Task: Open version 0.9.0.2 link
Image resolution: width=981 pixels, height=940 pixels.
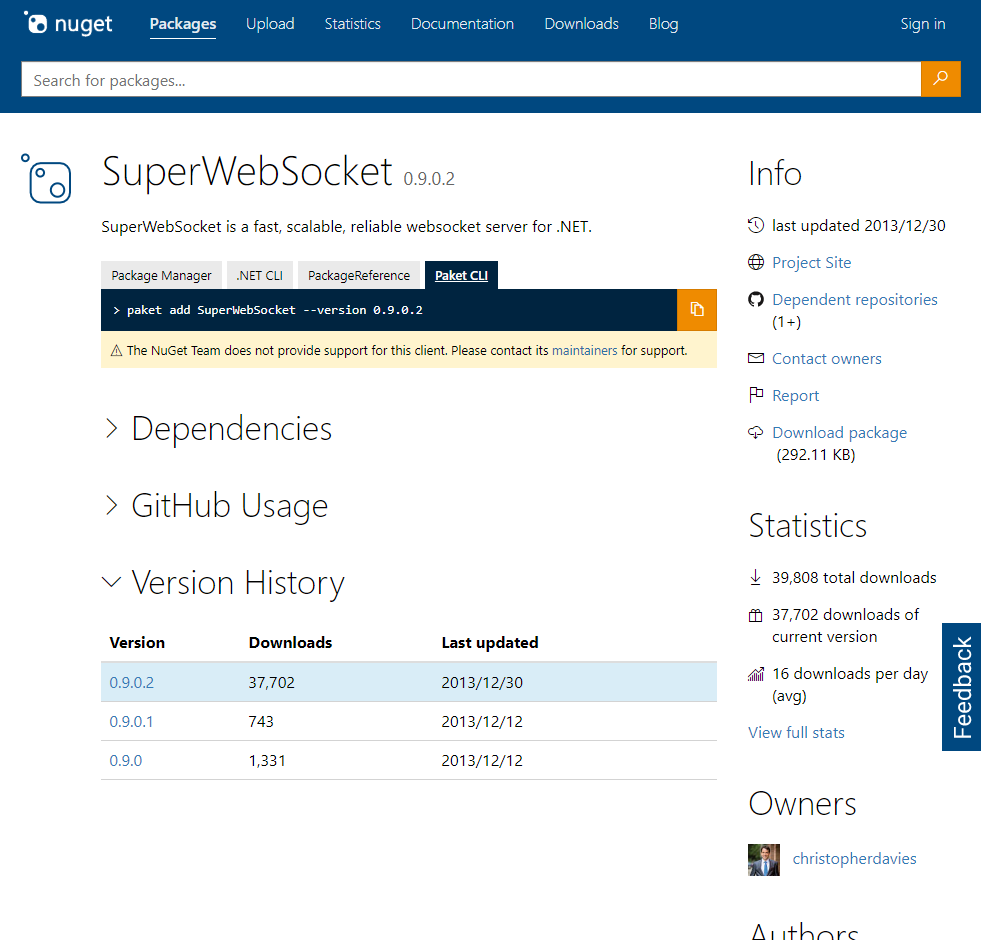Action: [x=131, y=682]
